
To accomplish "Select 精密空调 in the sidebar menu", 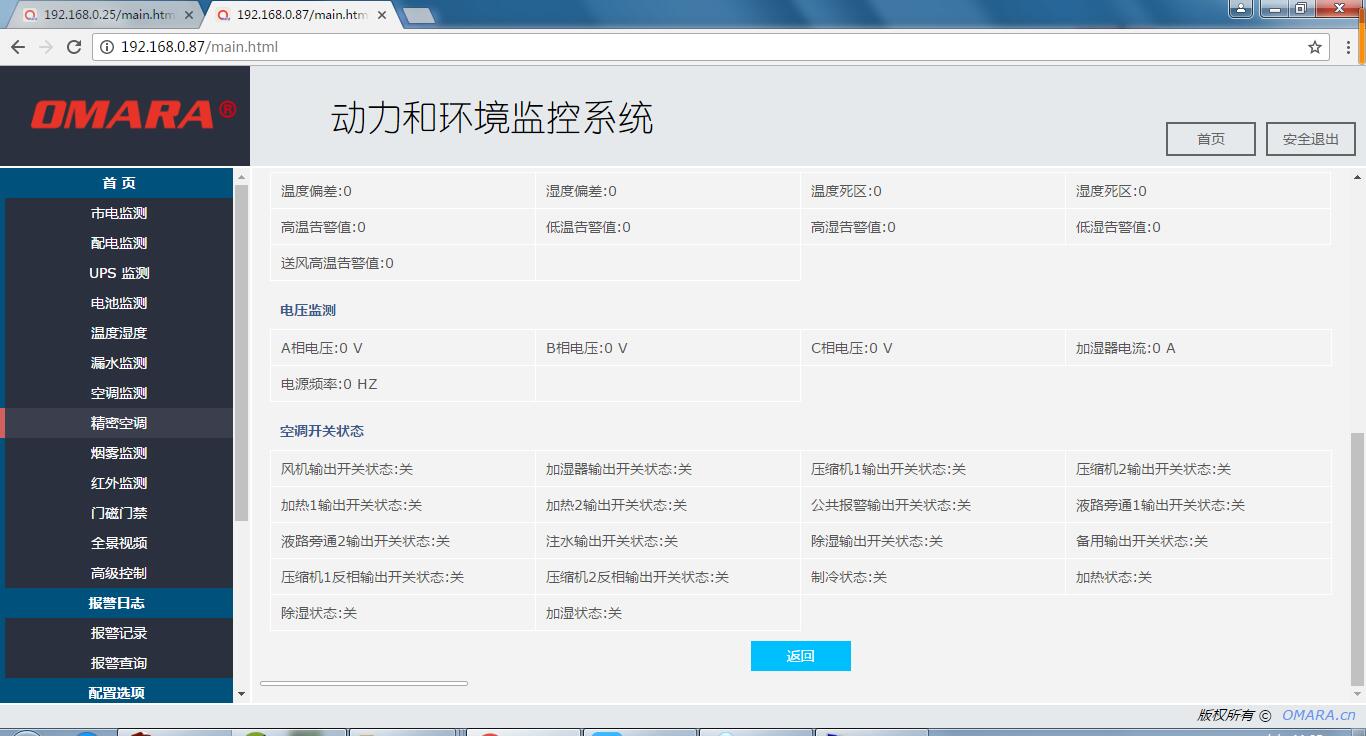I will coord(117,422).
